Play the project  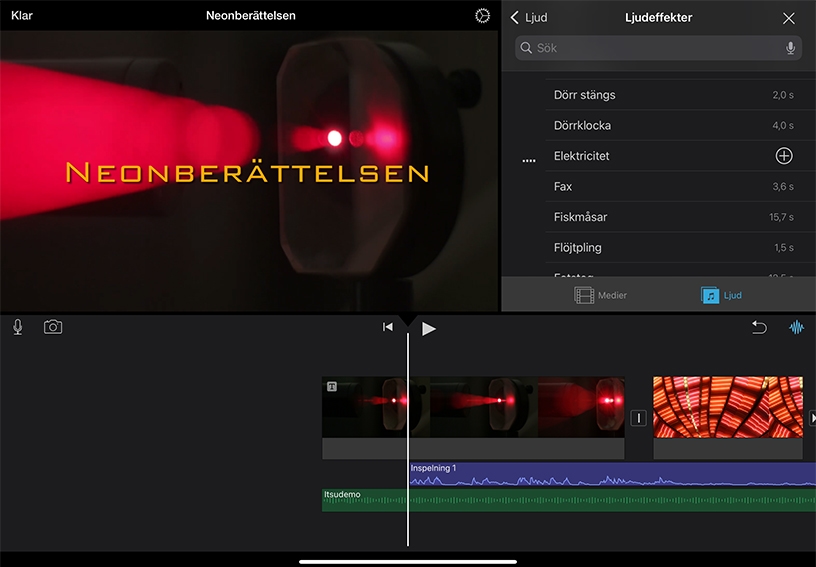(x=428, y=328)
